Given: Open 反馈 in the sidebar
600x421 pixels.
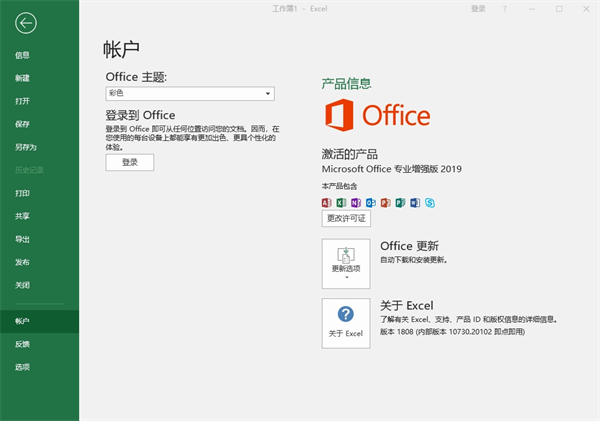Looking at the screenshot, I should click(x=22, y=344).
